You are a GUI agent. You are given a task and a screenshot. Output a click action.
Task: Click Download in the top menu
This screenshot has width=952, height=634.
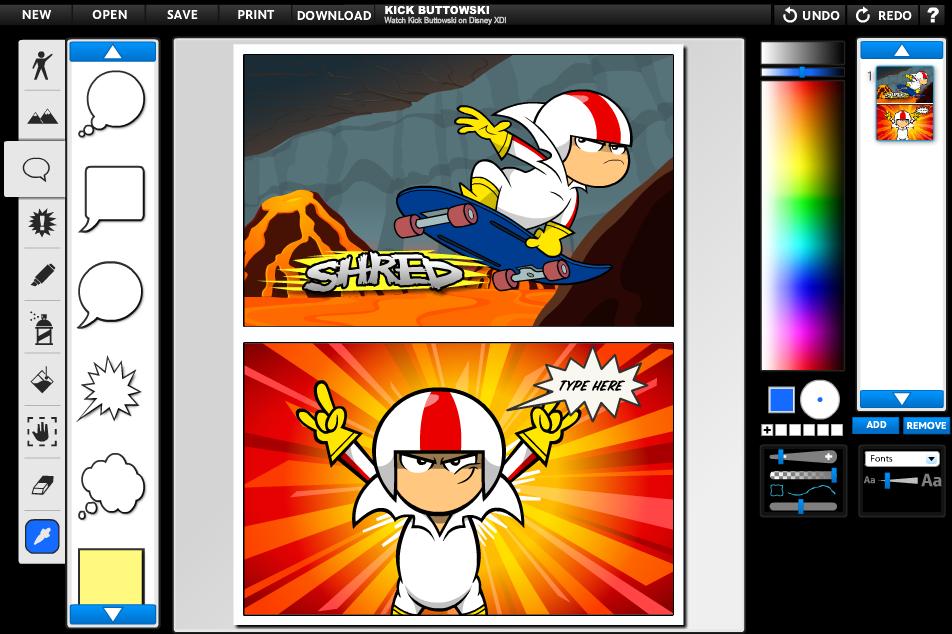coord(334,15)
